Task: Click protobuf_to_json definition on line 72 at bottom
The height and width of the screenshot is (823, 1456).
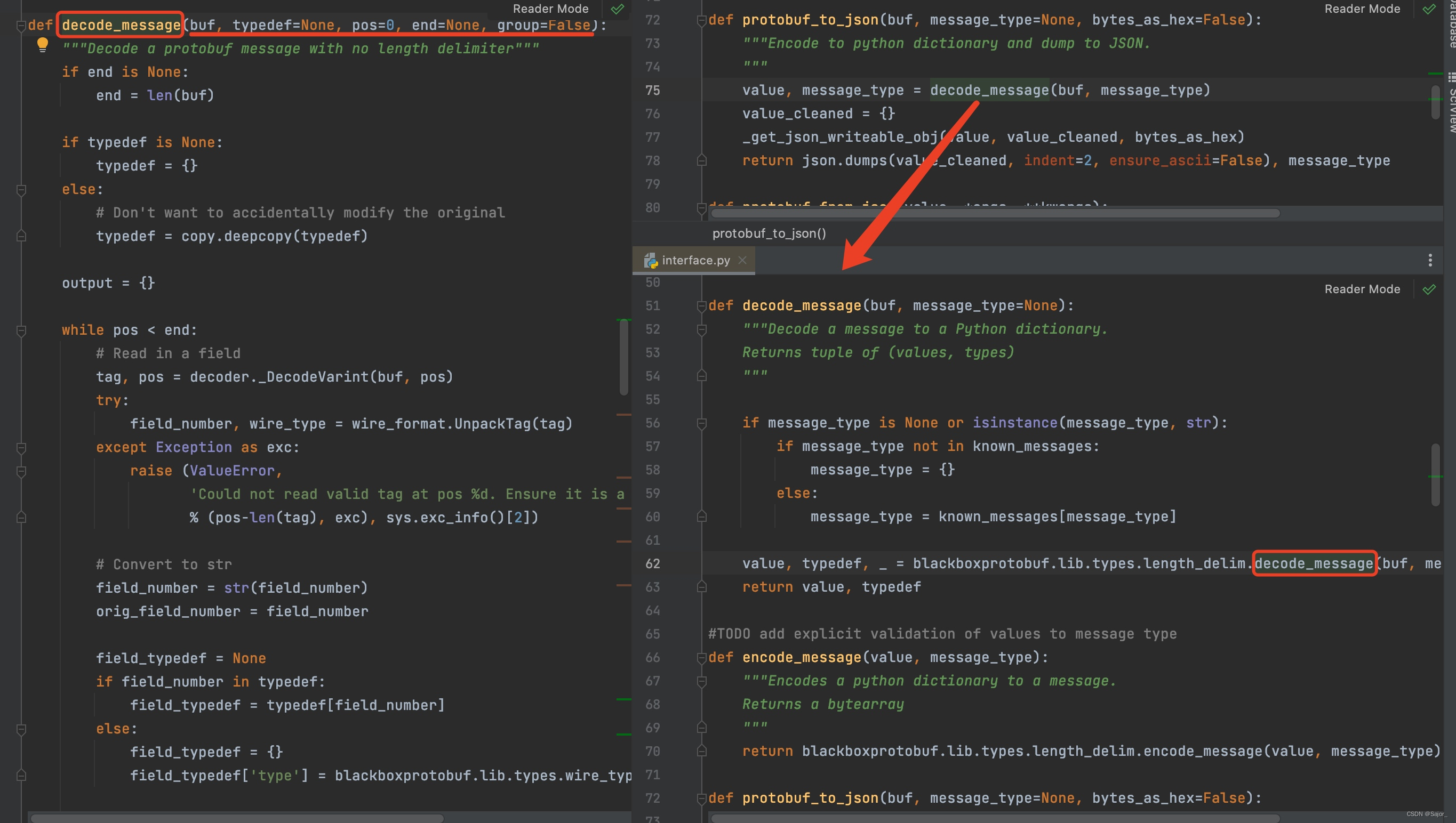Action: [810, 798]
